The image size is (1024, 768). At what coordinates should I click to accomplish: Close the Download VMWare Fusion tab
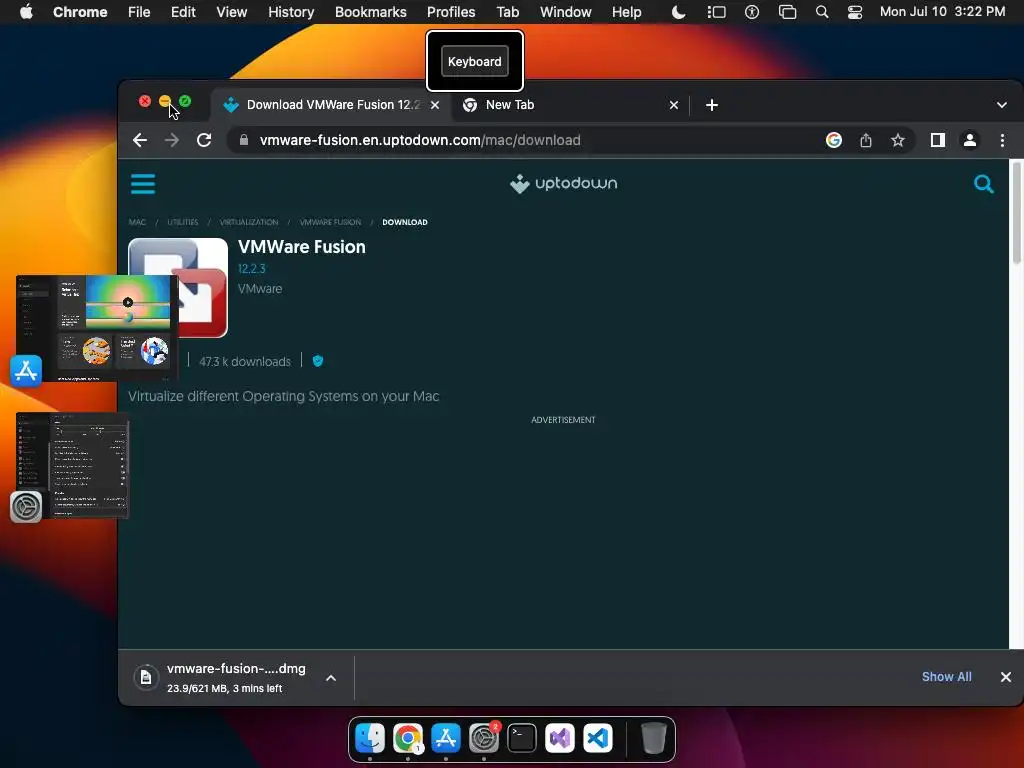[x=435, y=105]
